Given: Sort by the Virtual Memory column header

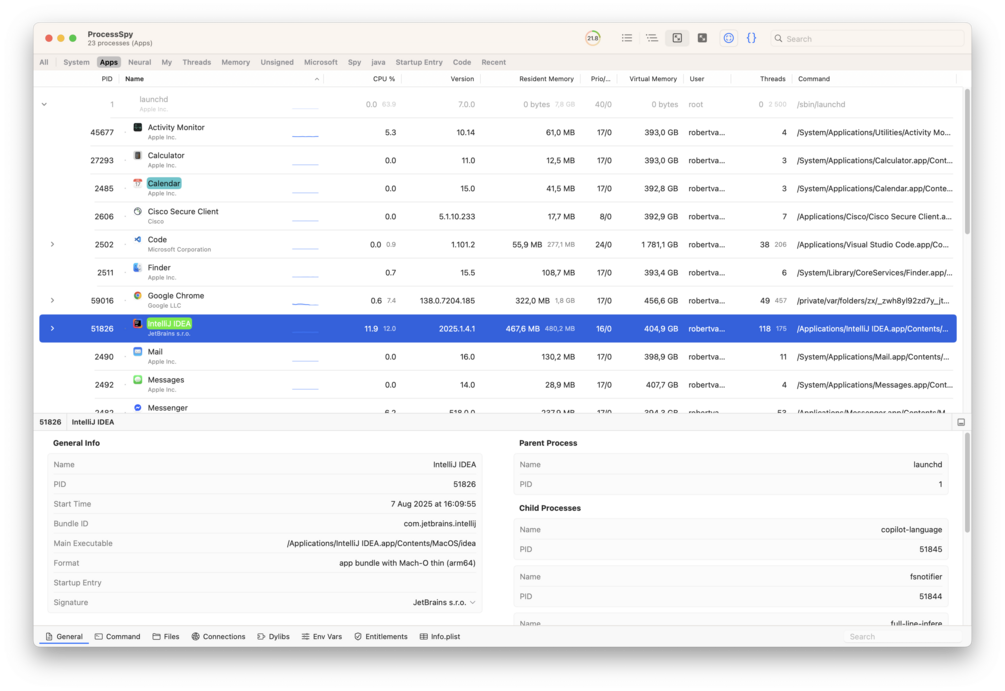Looking at the screenshot, I should click(652, 79).
